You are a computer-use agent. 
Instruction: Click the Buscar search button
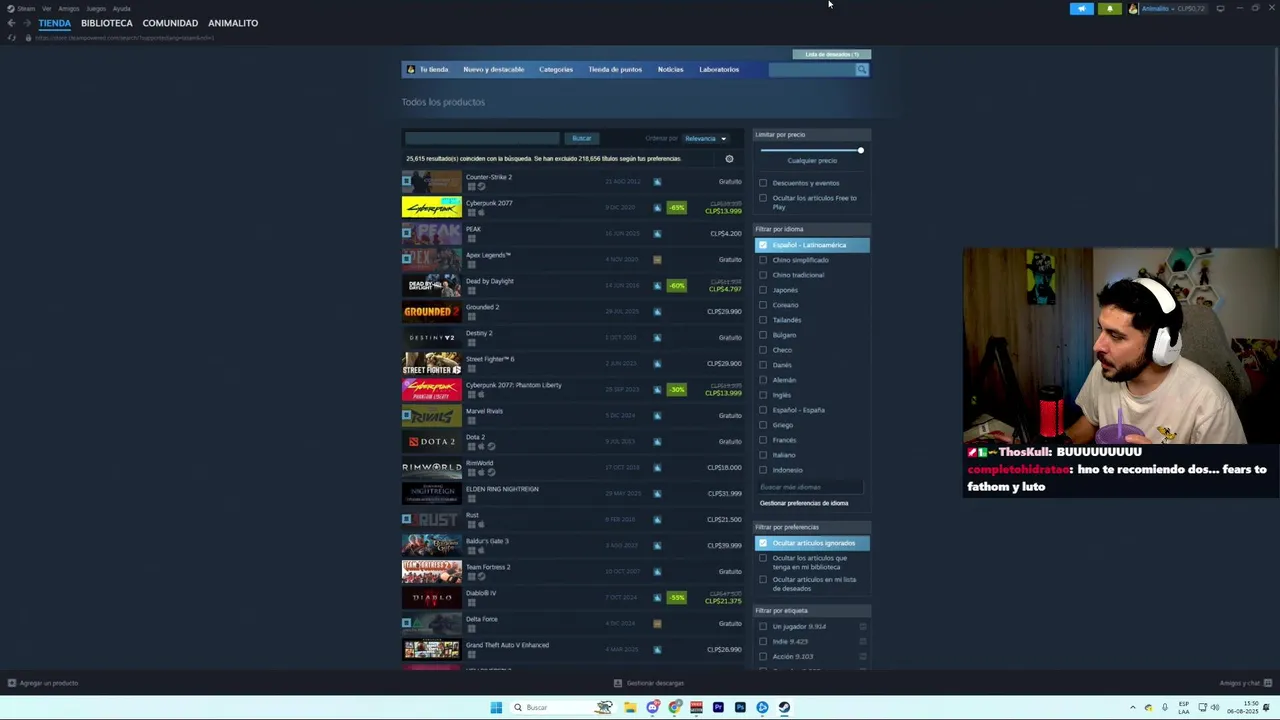(x=582, y=139)
